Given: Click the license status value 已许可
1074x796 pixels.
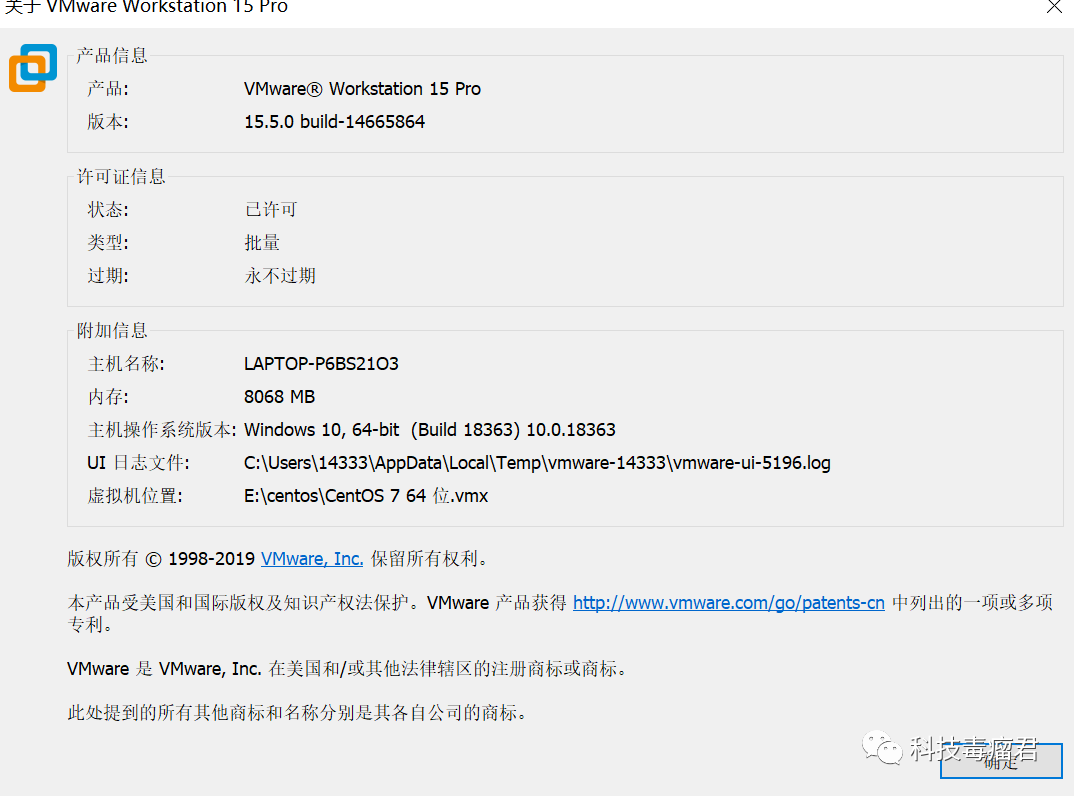Looking at the screenshot, I should tap(271, 210).
